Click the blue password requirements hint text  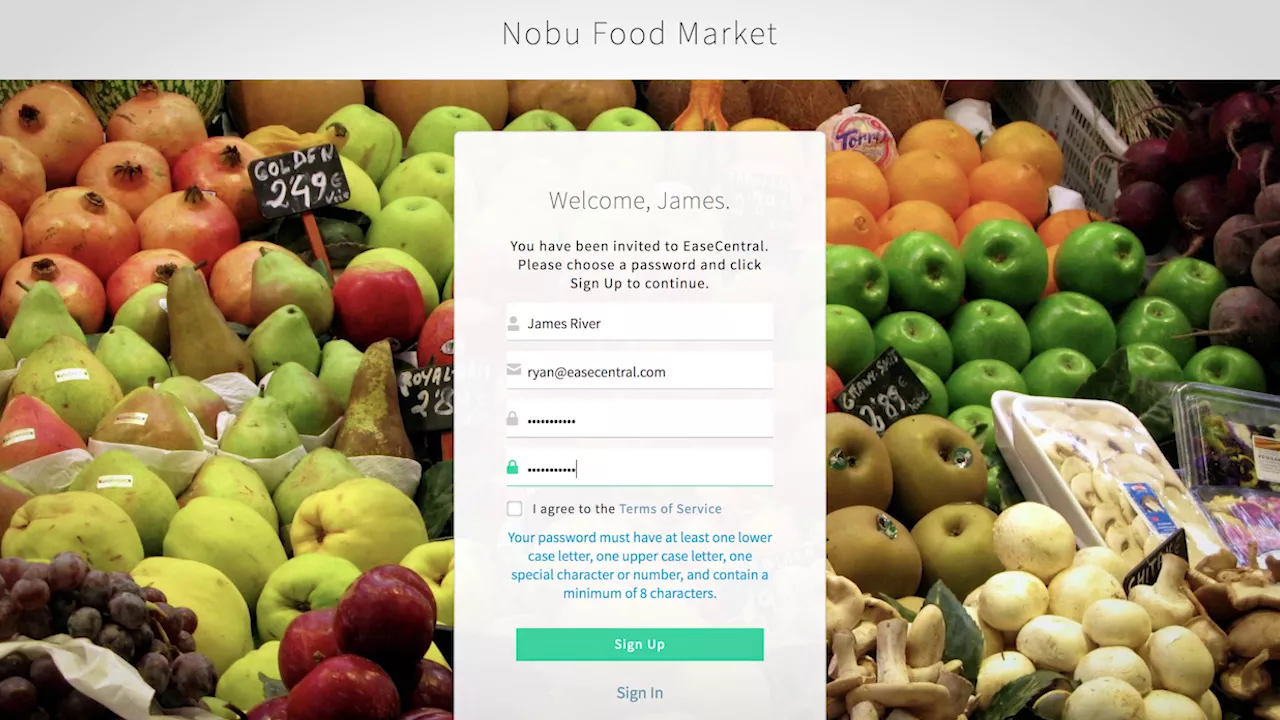tap(640, 565)
